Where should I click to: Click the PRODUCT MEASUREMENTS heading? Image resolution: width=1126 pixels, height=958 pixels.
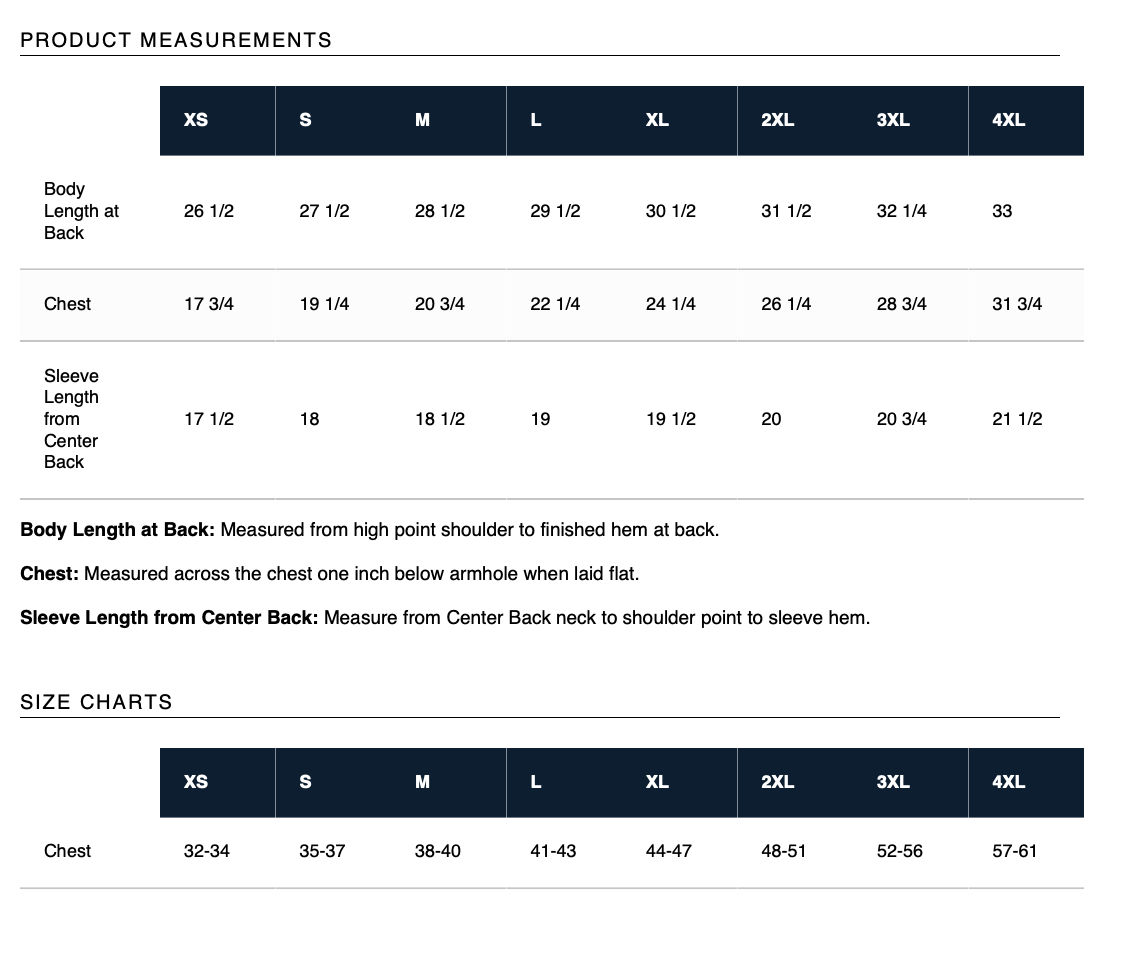click(x=176, y=40)
